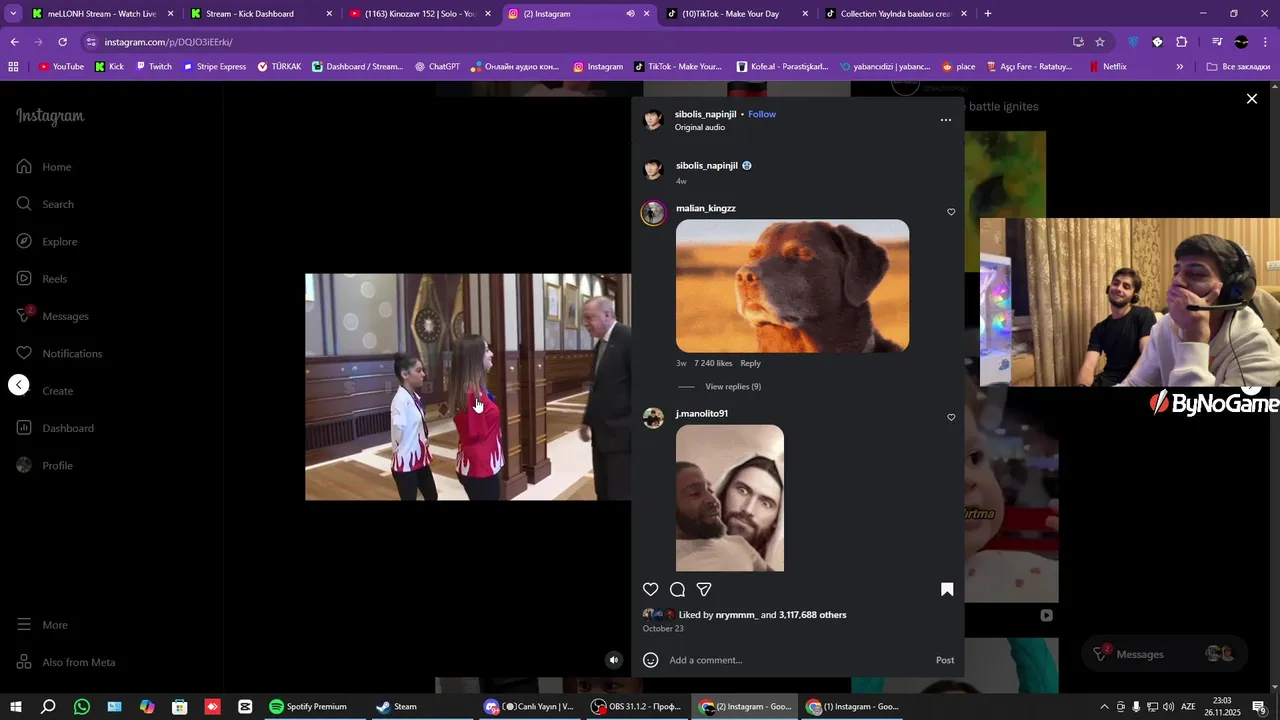Open the emoji picker in the comment box
This screenshot has width=1280, height=720.
[650, 660]
